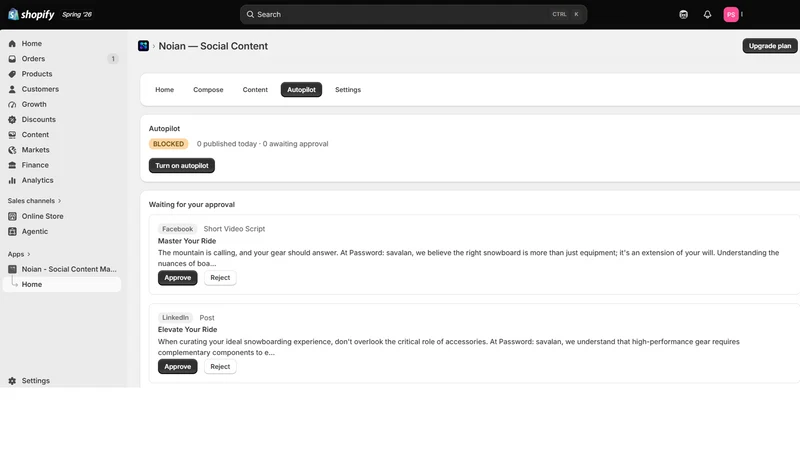Click the Growth icon in sidebar
Image resolution: width=800 pixels, height=450 pixels.
[x=12, y=105]
